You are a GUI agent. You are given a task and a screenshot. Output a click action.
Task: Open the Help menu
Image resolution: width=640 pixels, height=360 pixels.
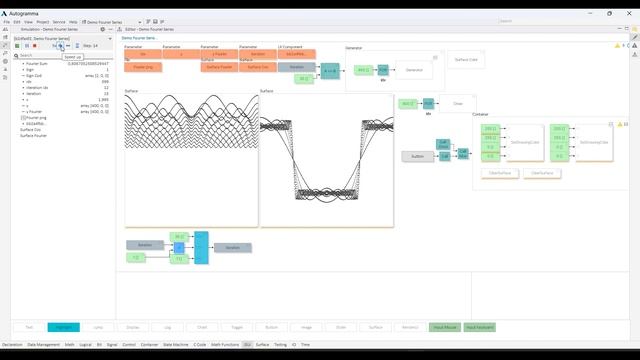[x=73, y=22]
